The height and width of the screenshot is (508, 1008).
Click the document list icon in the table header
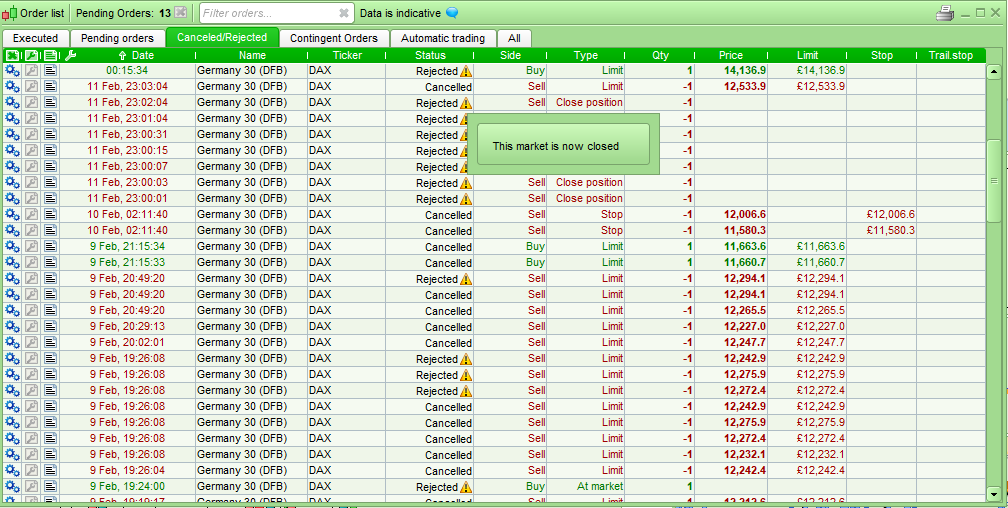coord(51,55)
